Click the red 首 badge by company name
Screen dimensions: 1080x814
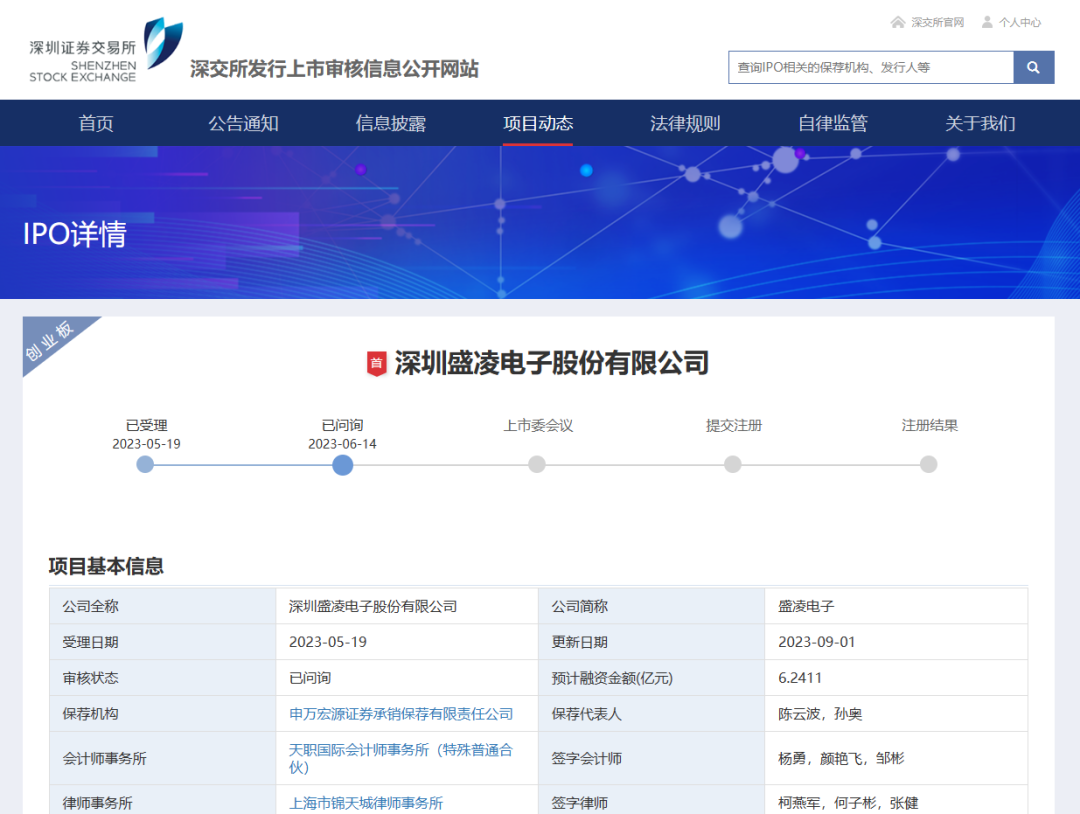click(x=376, y=363)
